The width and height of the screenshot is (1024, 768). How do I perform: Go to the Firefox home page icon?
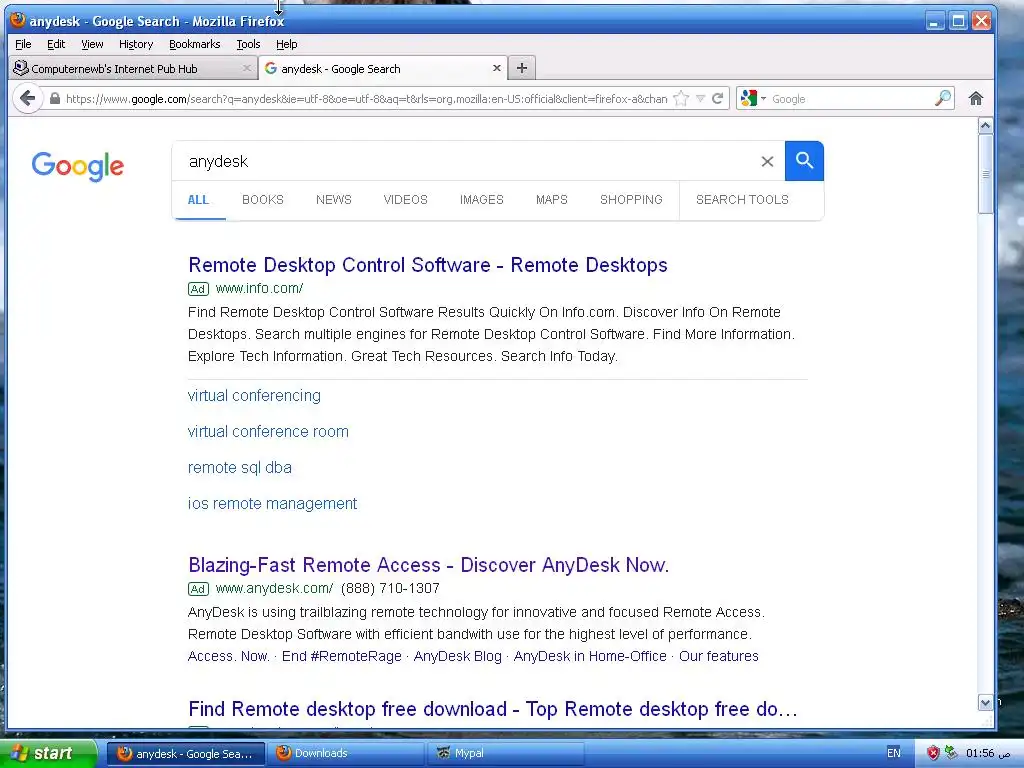[x=976, y=99]
